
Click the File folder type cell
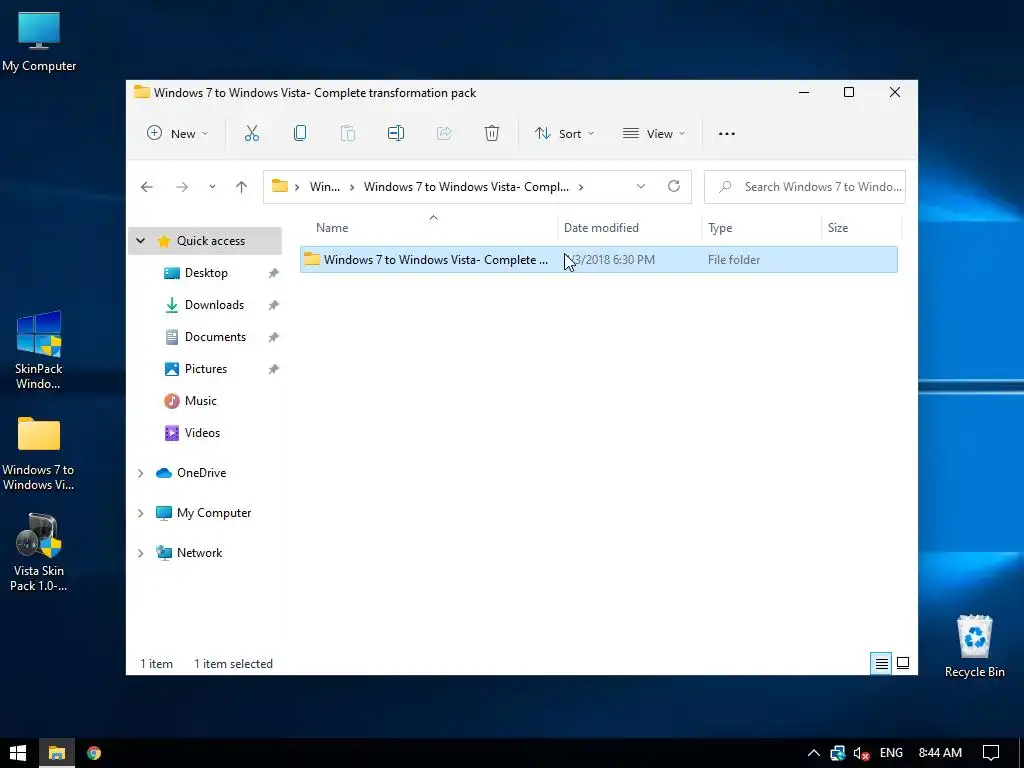pos(733,260)
